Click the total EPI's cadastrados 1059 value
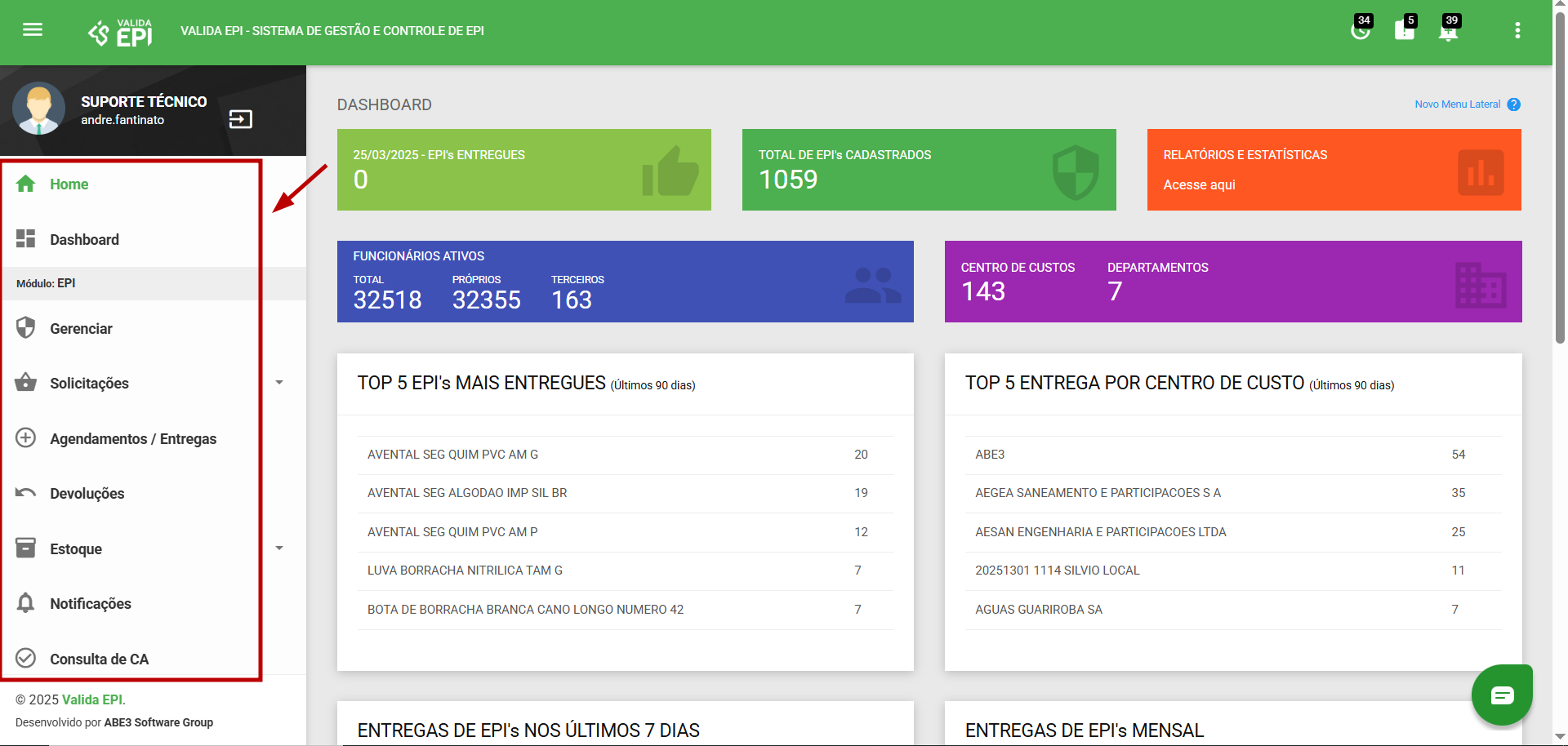 (x=787, y=180)
